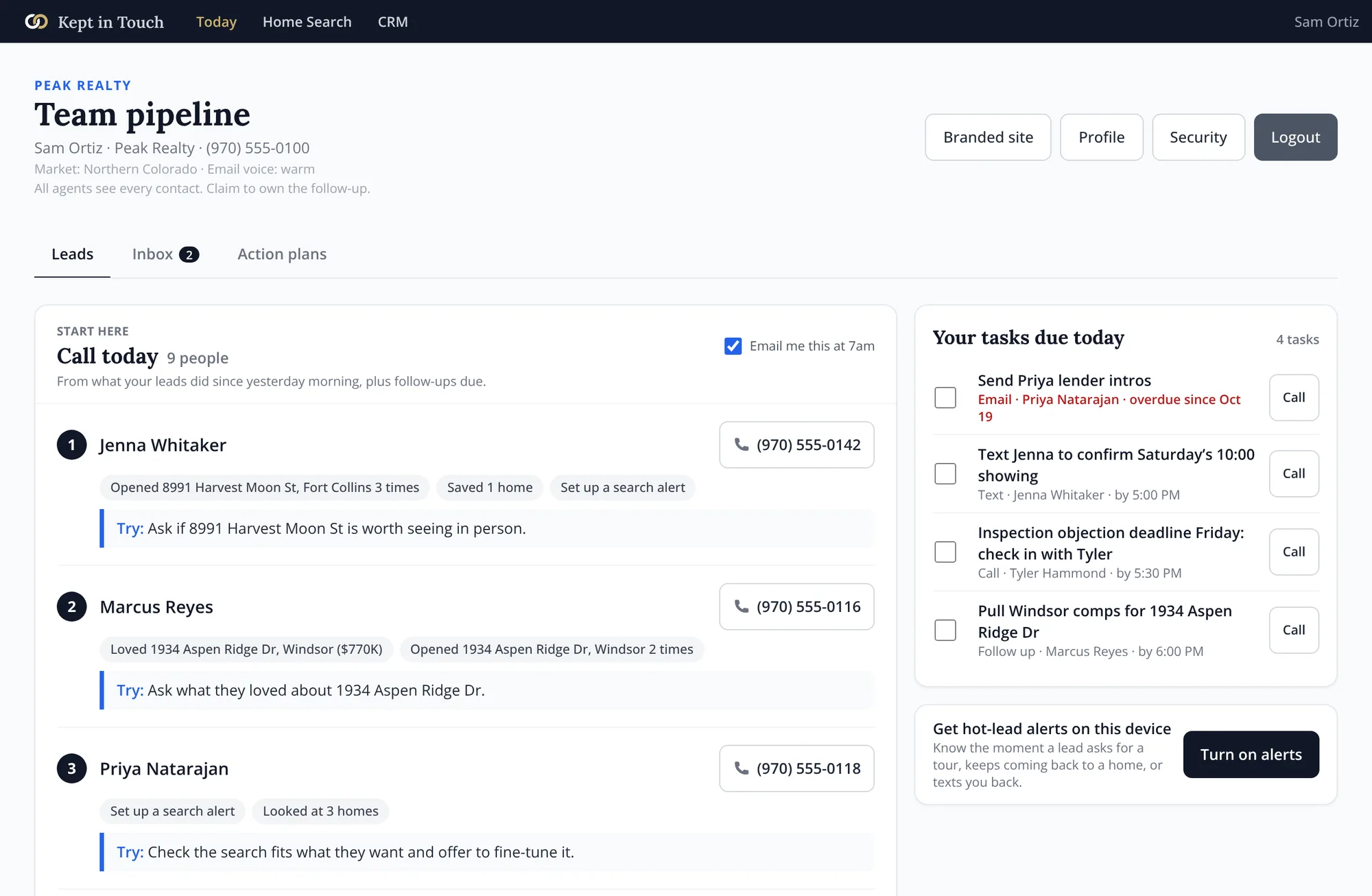This screenshot has height=896, width=1372.
Task: Click Call for Inspection objection deadline task
Action: click(x=1294, y=552)
